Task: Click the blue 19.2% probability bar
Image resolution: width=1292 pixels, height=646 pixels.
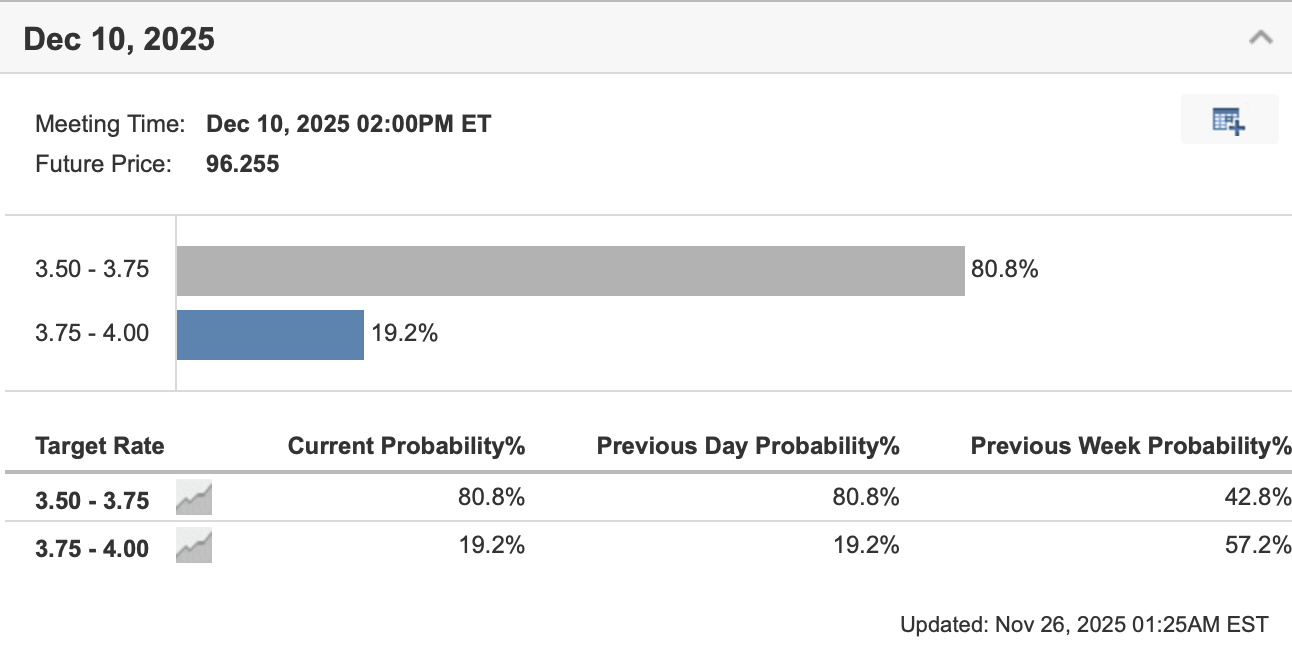Action: (x=270, y=334)
